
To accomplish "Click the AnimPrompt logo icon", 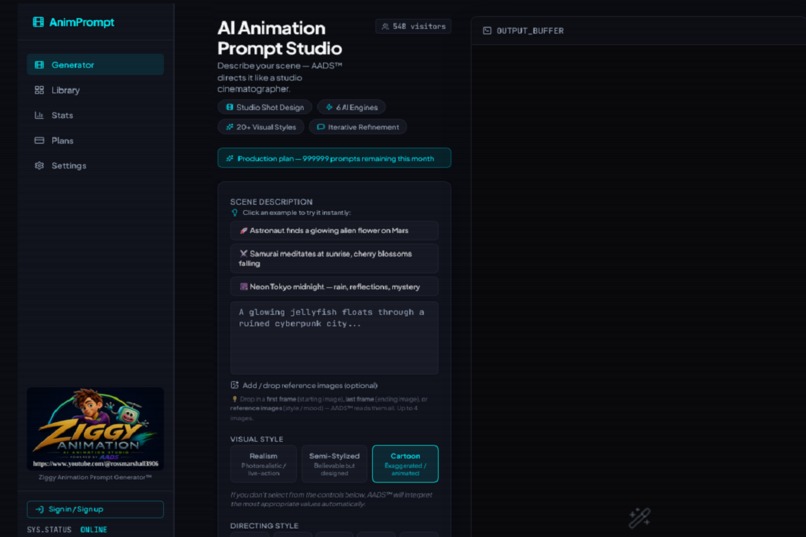I will (x=38, y=22).
